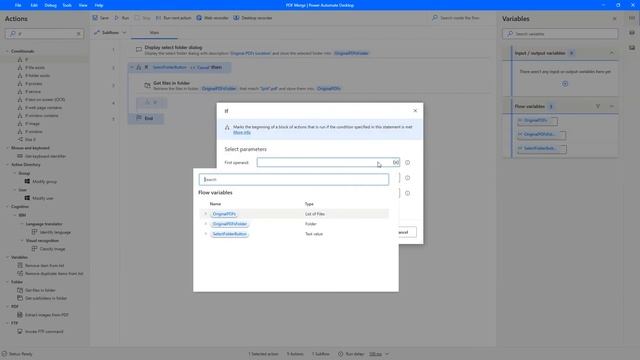This screenshot has width=640, height=360.
Task: Select the Classify image action
Action: 52,249
